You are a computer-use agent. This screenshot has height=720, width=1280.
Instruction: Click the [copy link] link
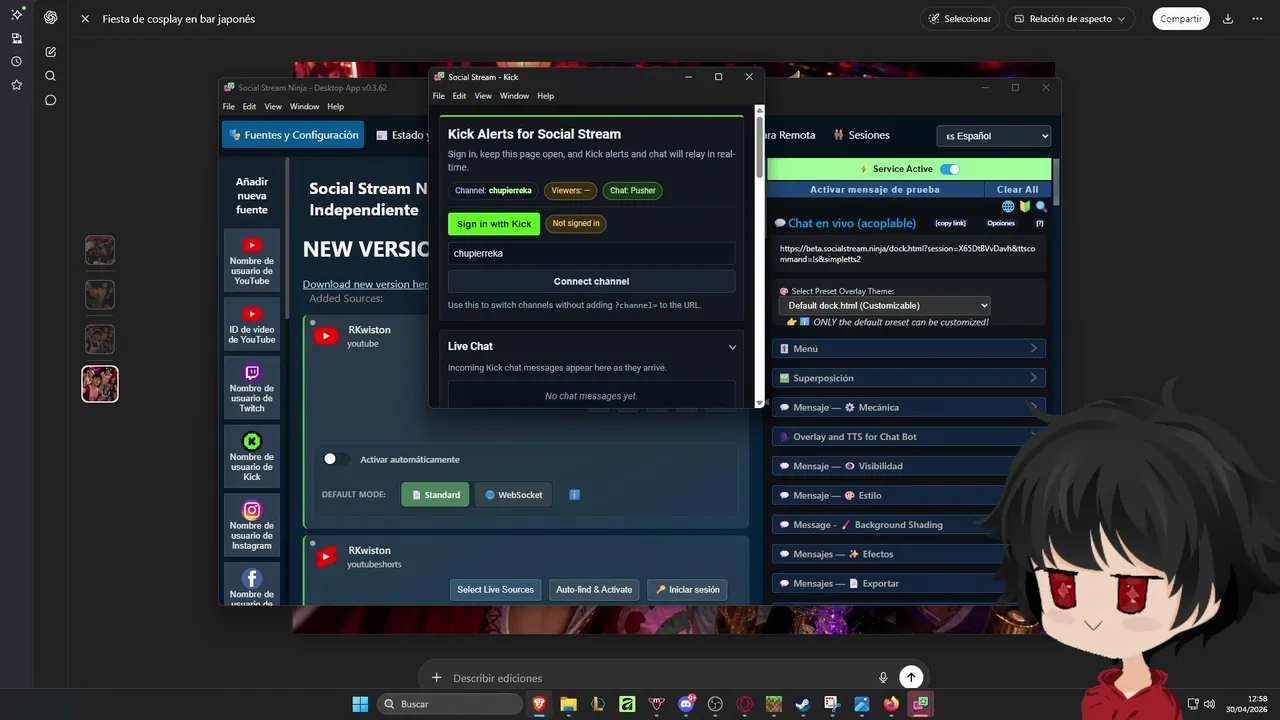(x=950, y=223)
